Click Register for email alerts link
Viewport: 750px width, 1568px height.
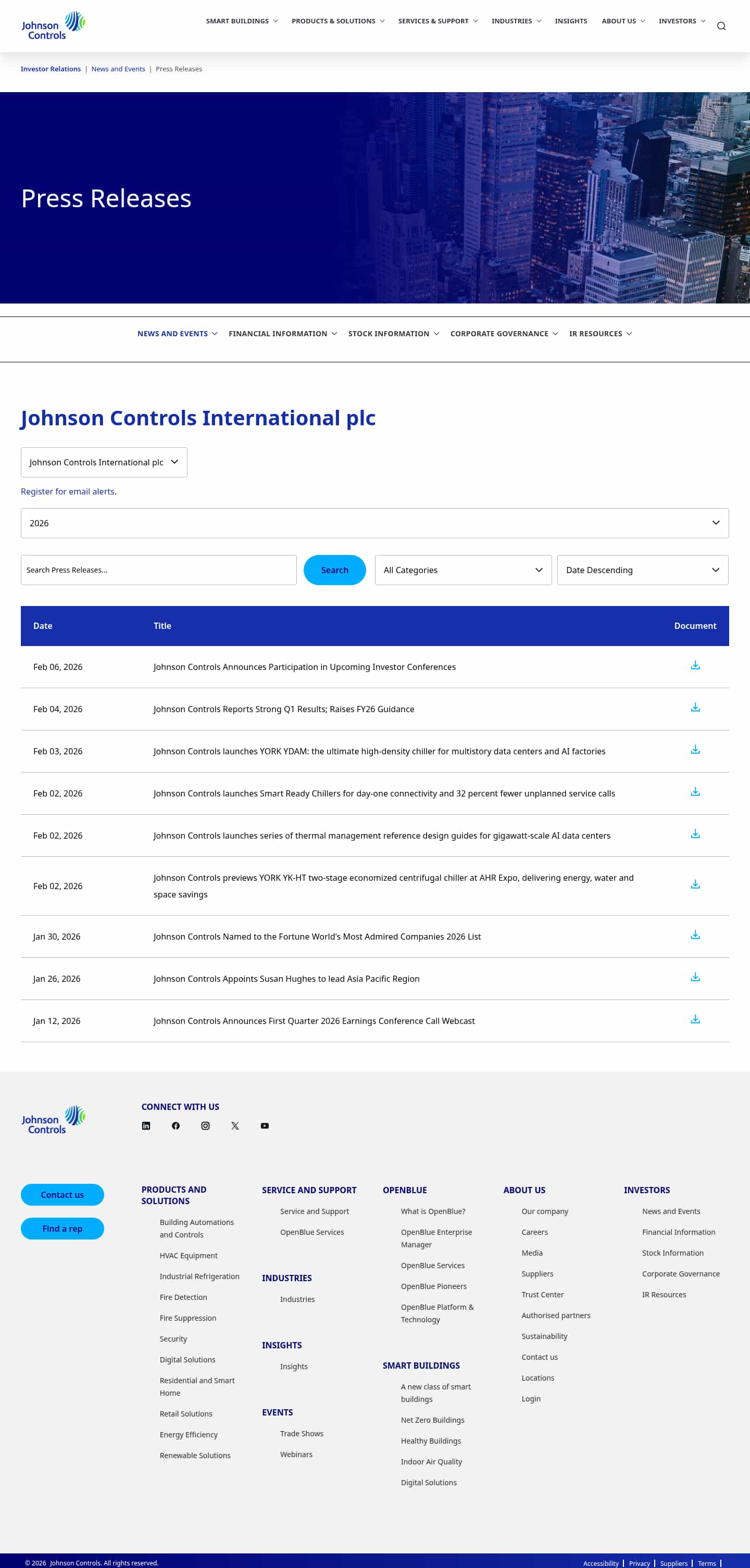(68, 491)
